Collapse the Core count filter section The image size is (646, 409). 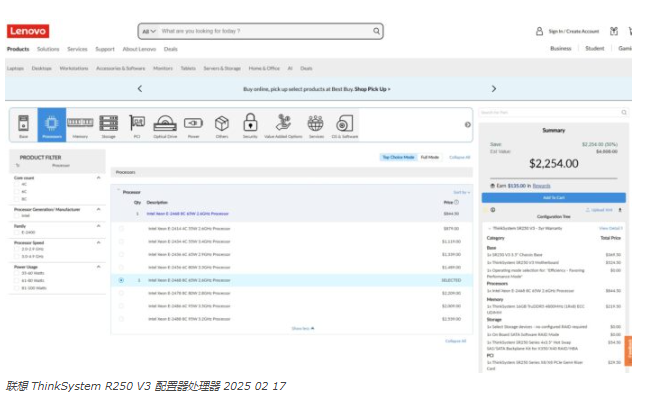pos(98,178)
